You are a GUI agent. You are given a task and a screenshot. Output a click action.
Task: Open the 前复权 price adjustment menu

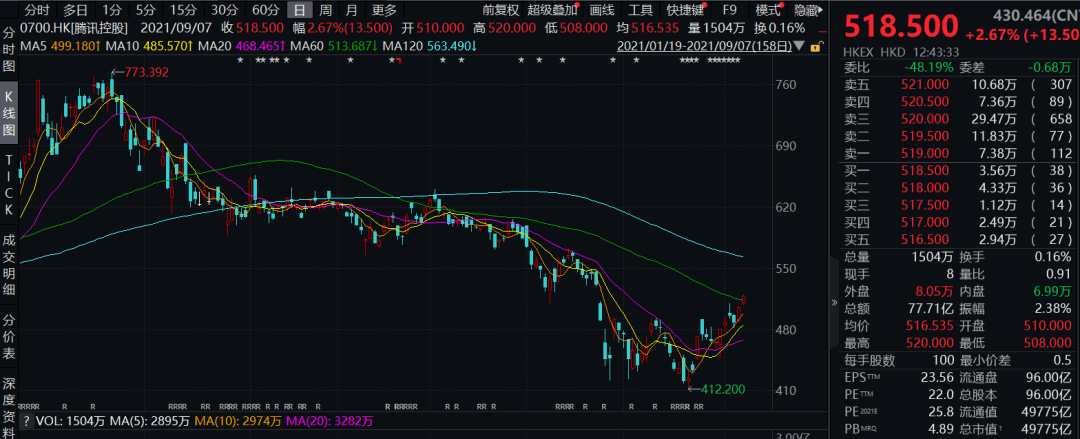[x=501, y=10]
